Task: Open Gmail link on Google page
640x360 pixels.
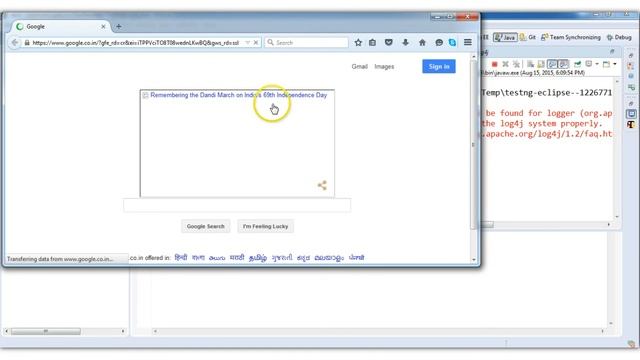Action: pyautogui.click(x=360, y=67)
